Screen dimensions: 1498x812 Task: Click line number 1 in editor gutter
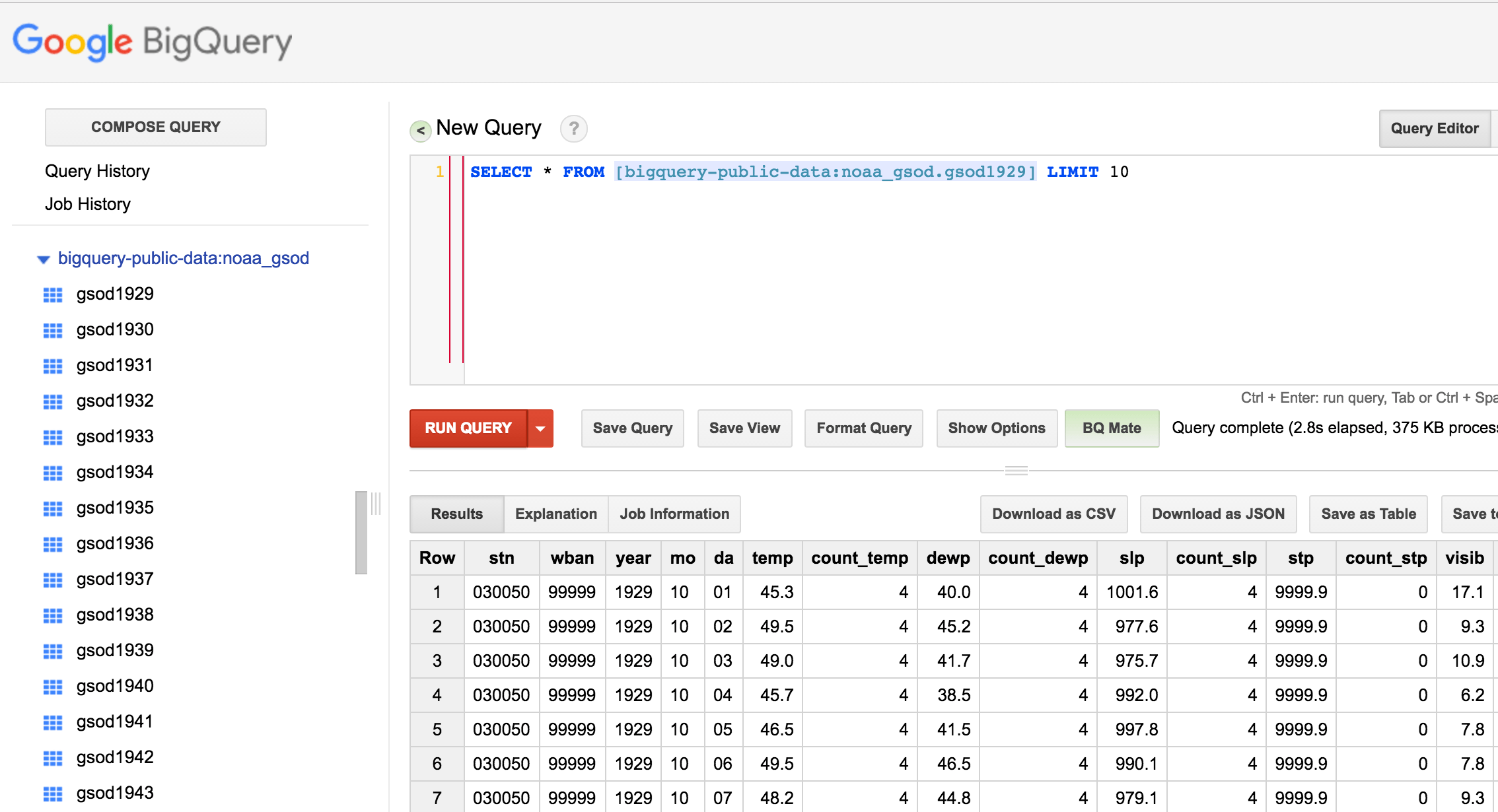coord(440,172)
